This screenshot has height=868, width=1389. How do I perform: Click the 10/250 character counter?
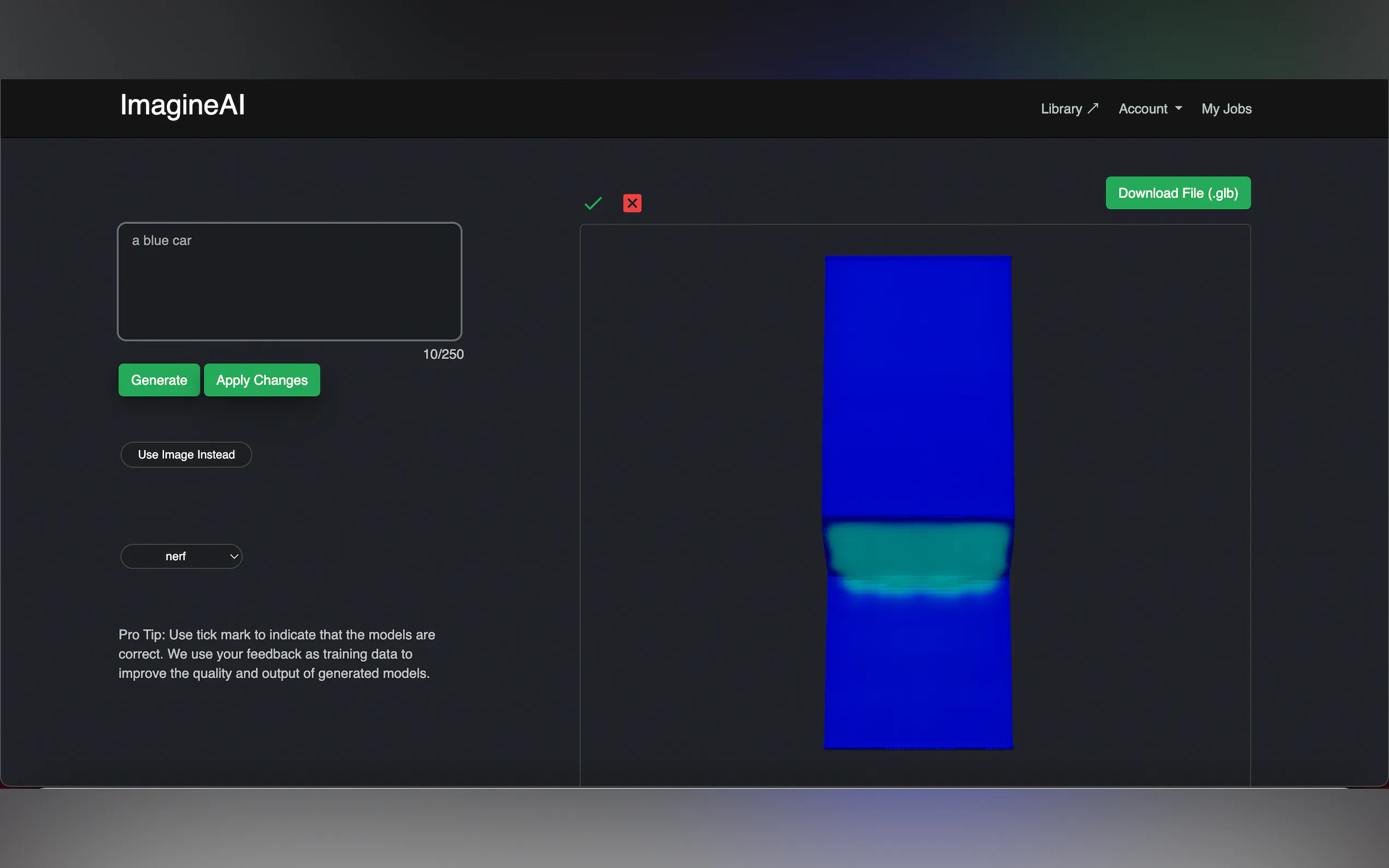tap(443, 354)
